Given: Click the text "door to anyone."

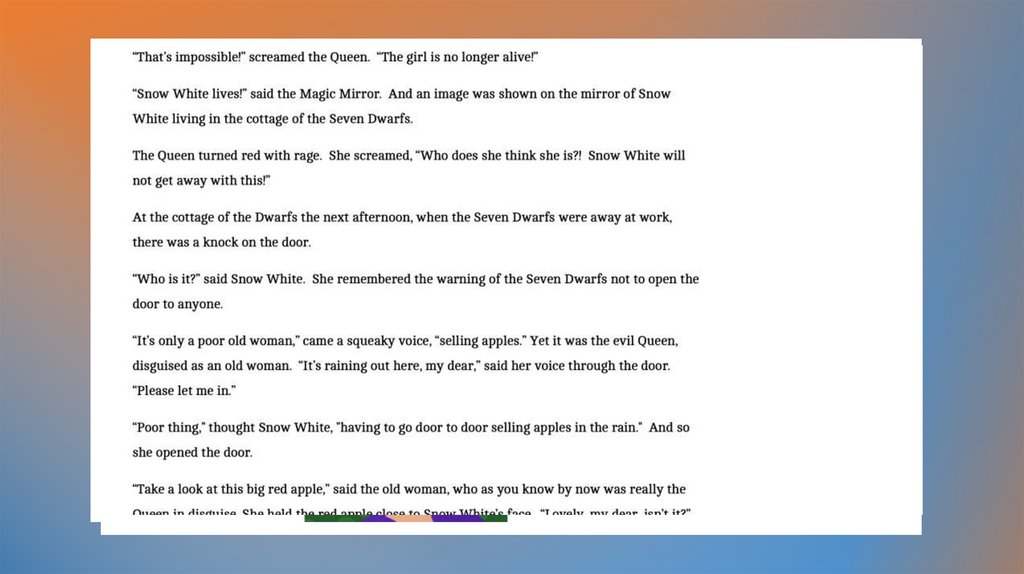Looking at the screenshot, I should (x=178, y=304).
